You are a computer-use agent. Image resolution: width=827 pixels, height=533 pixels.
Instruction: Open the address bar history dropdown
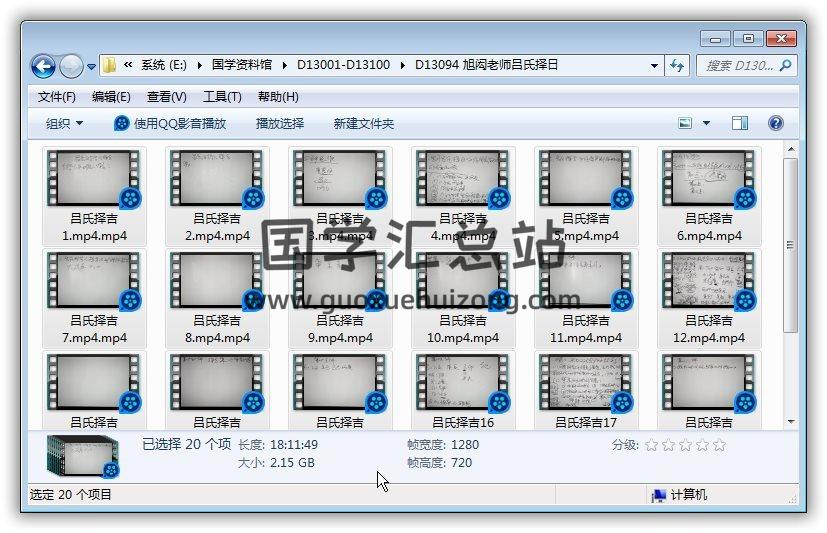click(x=654, y=66)
